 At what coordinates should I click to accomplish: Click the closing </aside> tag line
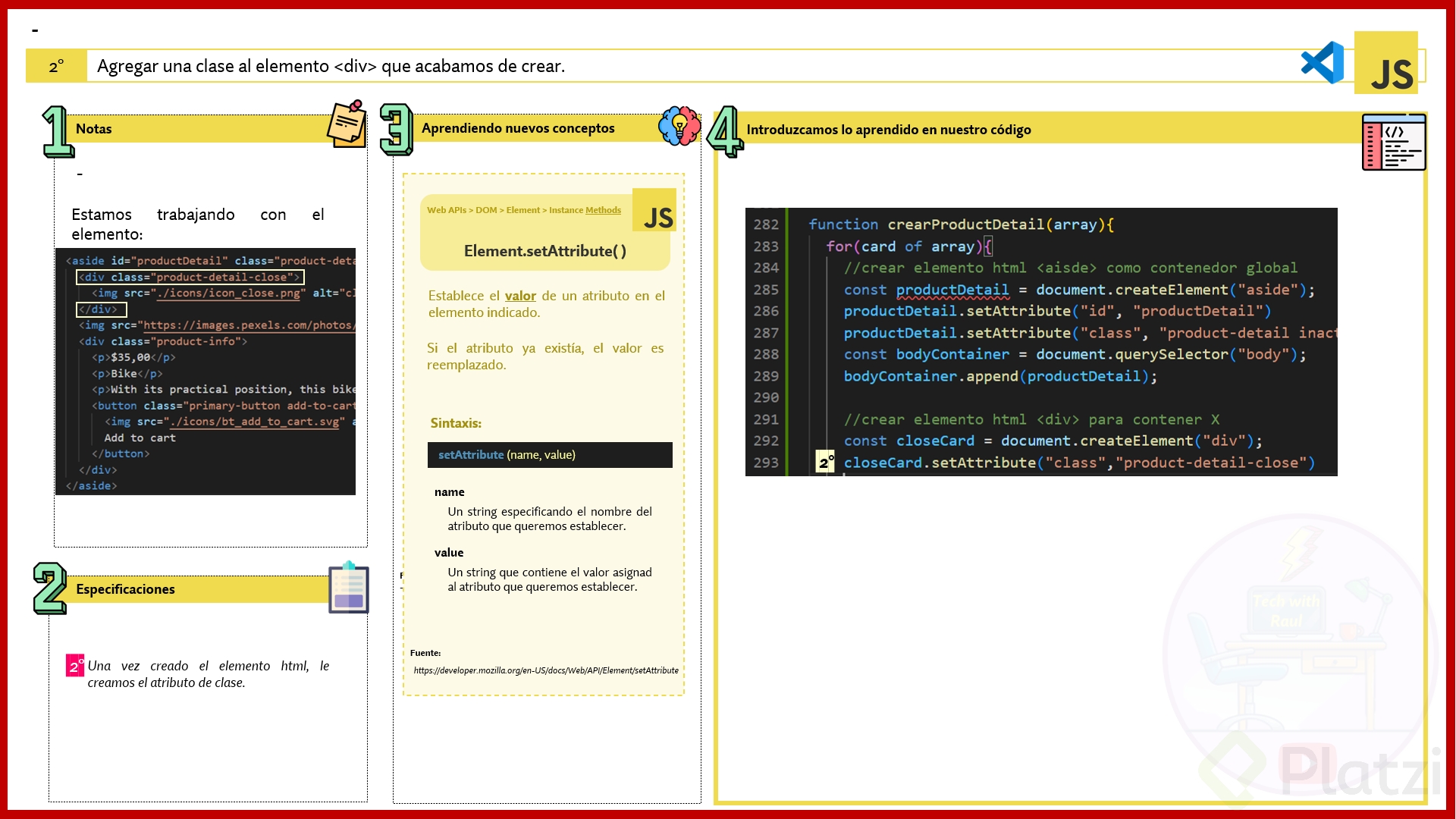coord(91,485)
